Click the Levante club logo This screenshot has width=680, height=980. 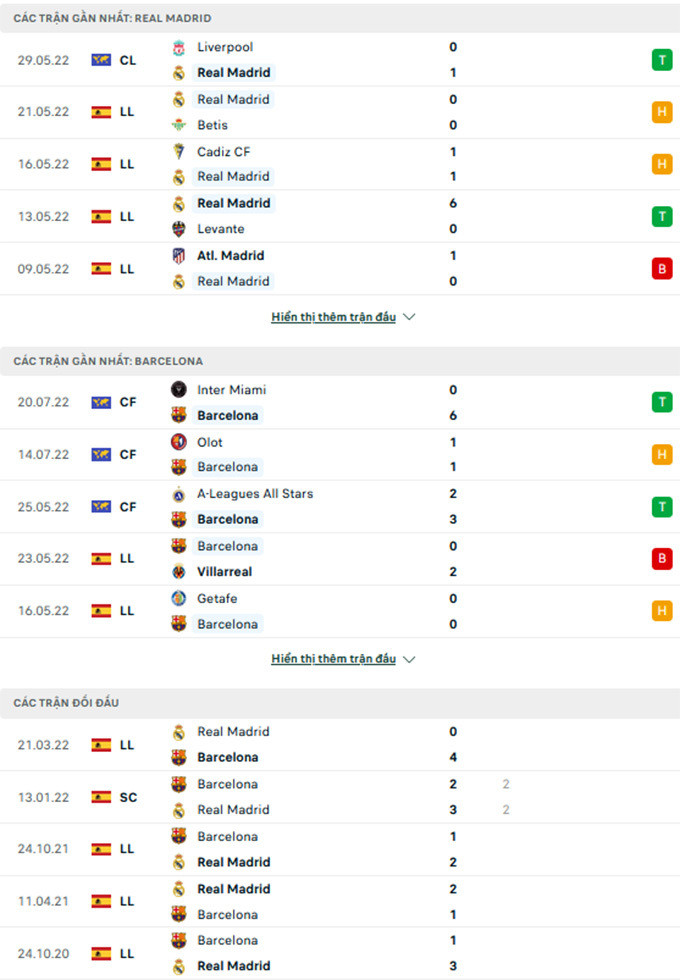[179, 228]
